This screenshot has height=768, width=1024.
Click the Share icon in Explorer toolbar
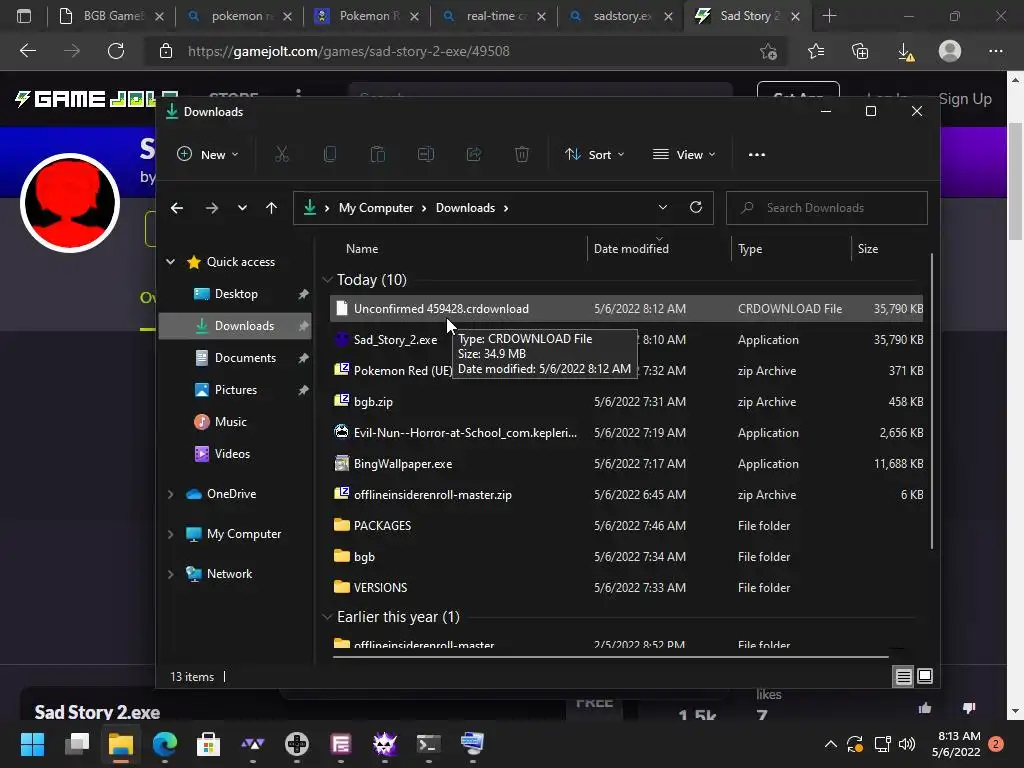474,155
